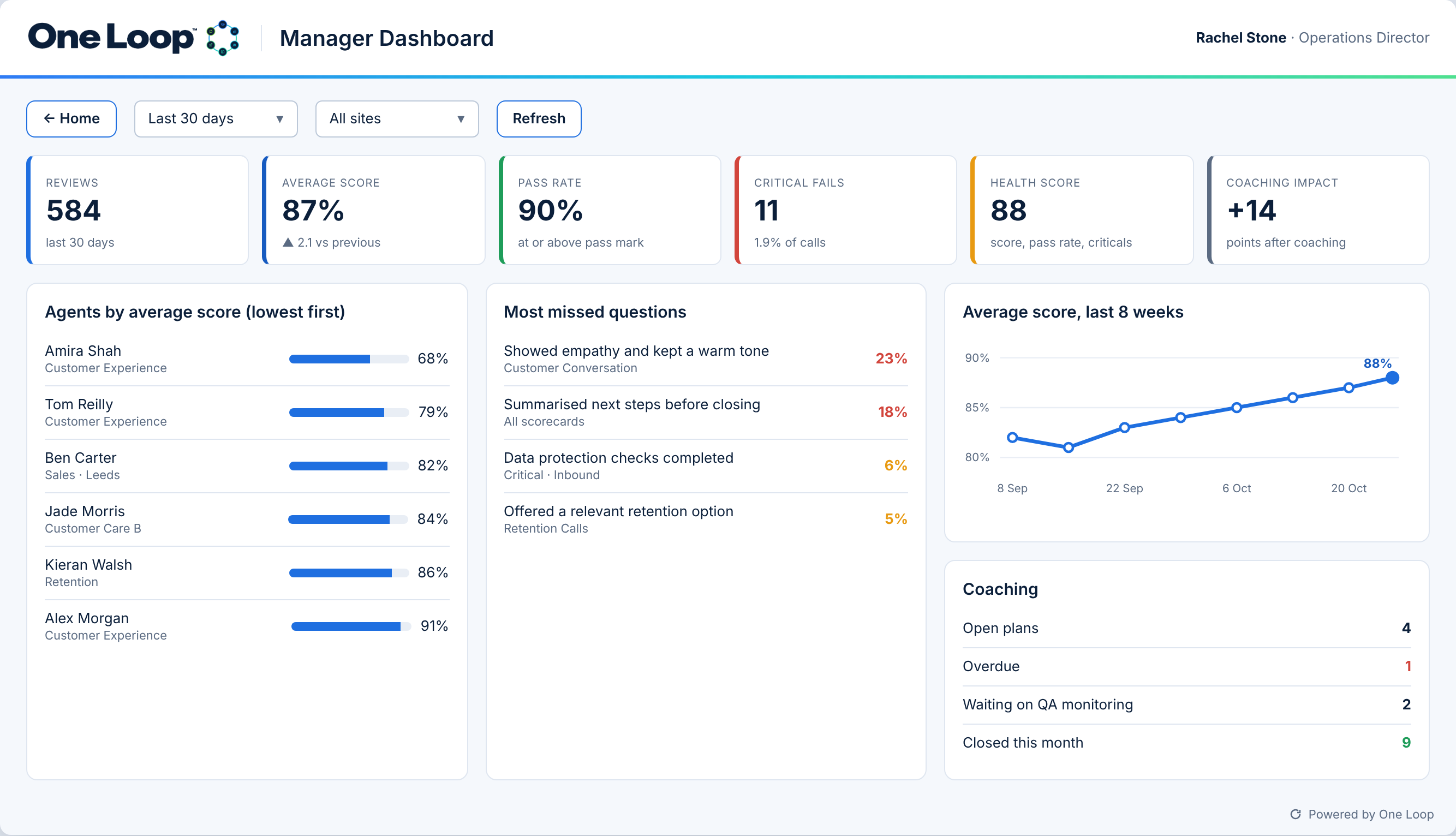This screenshot has height=836, width=1456.
Task: Open Closed this month row
Action: tap(1187, 743)
